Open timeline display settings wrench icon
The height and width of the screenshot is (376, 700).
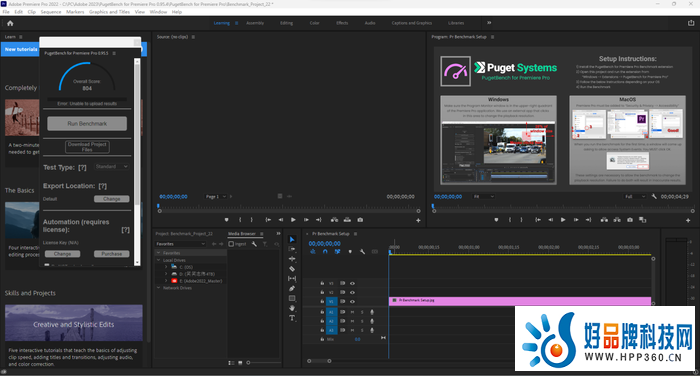coord(362,252)
